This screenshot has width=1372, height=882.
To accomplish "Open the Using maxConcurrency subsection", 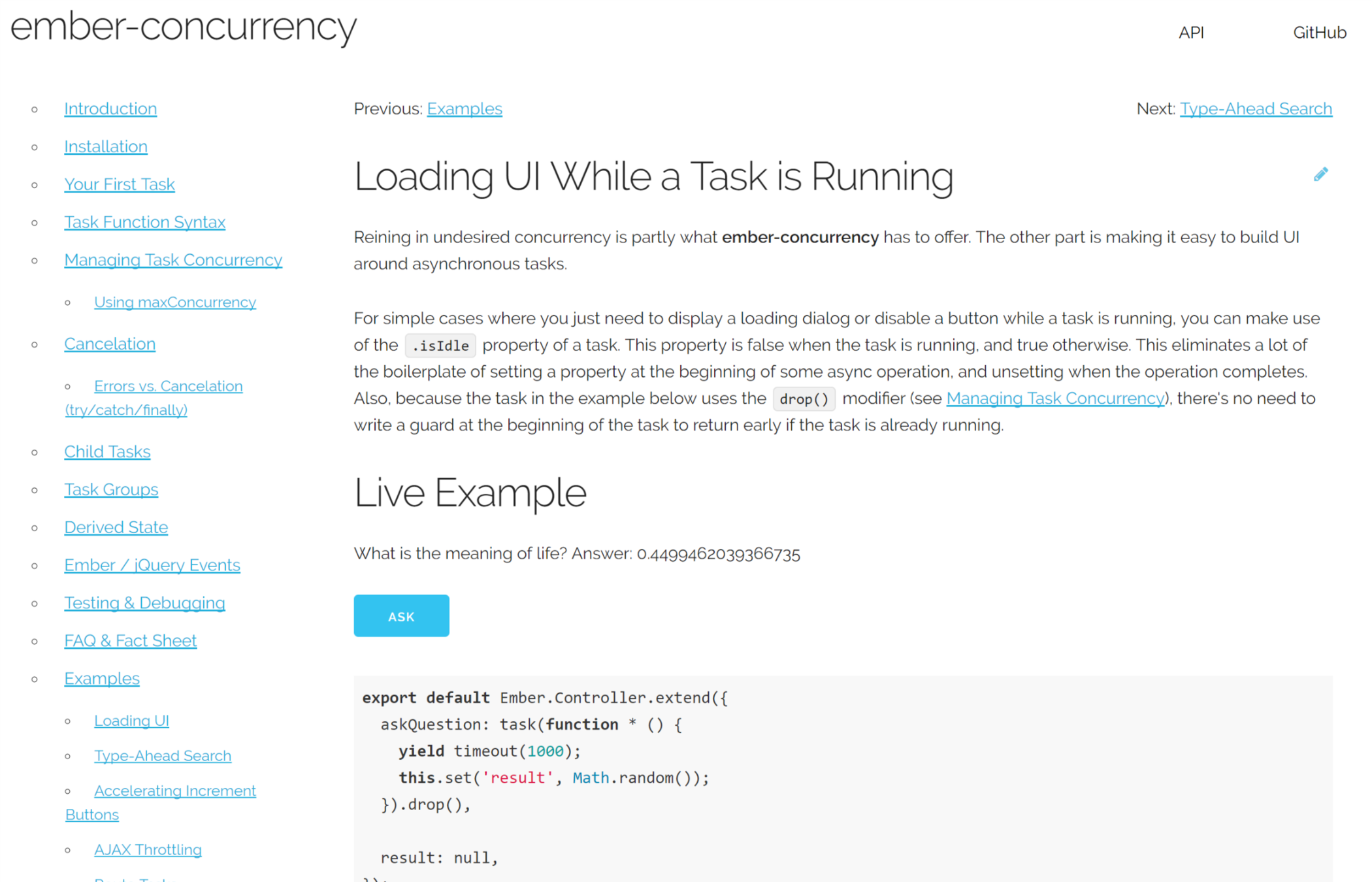I will pyautogui.click(x=175, y=302).
